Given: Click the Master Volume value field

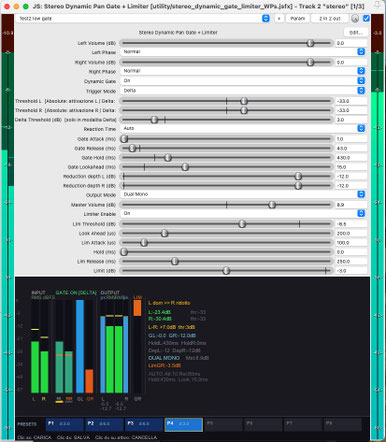Looking at the screenshot, I should coord(351,205).
